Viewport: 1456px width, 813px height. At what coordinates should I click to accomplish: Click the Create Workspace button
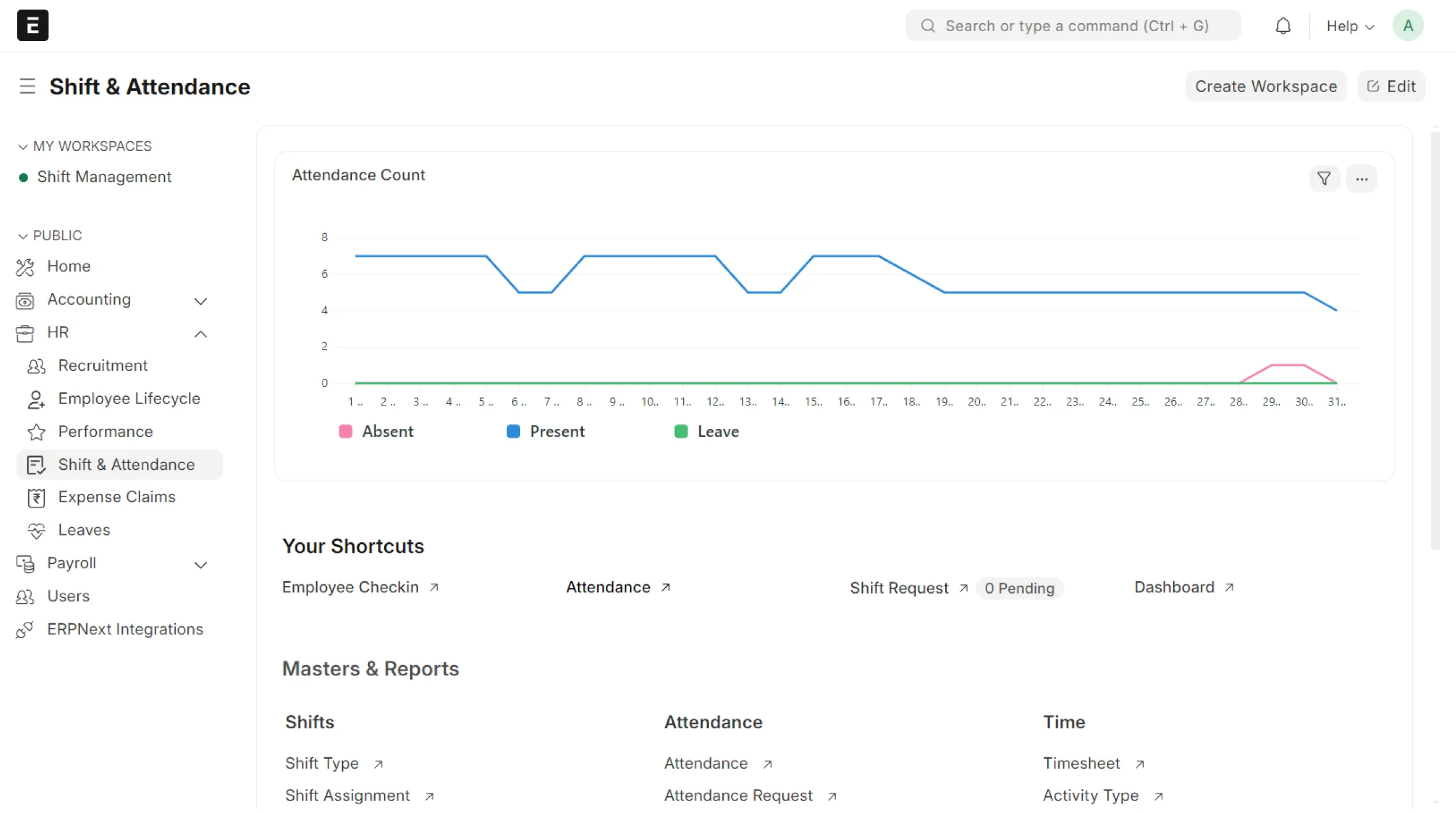click(1265, 86)
